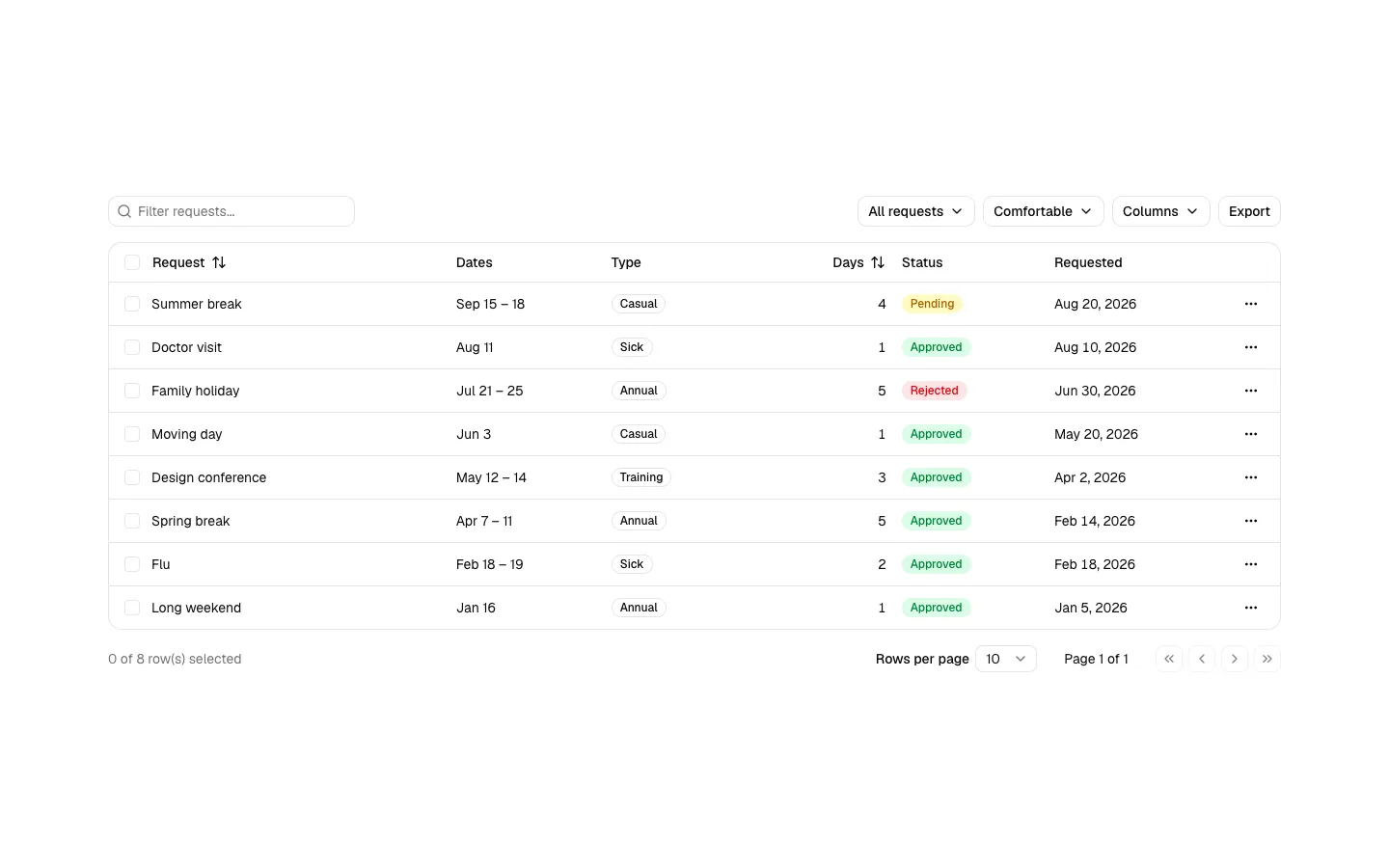Click the Requested column header
1389x868 pixels.
pyautogui.click(x=1088, y=262)
